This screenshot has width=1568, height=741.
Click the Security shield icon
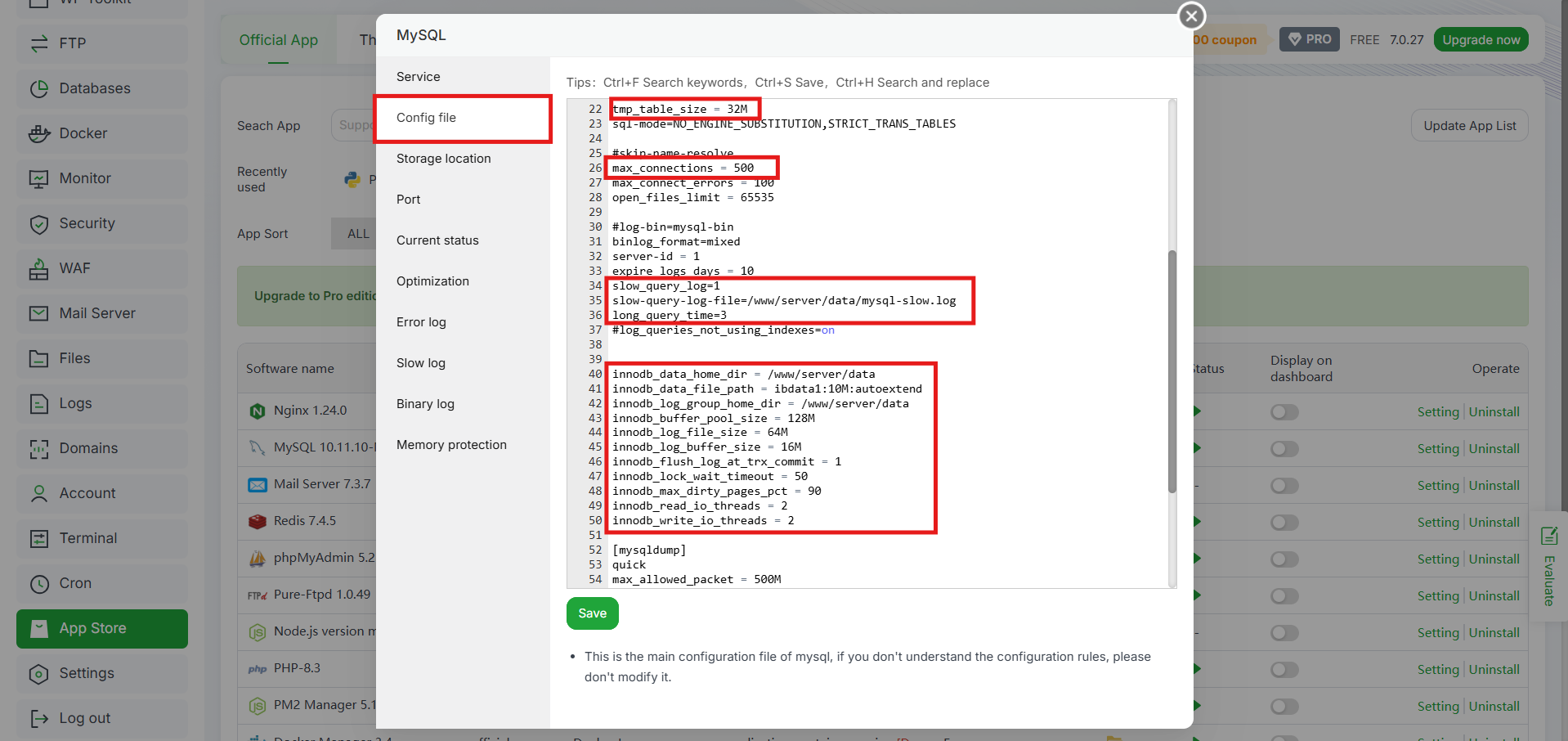click(38, 223)
